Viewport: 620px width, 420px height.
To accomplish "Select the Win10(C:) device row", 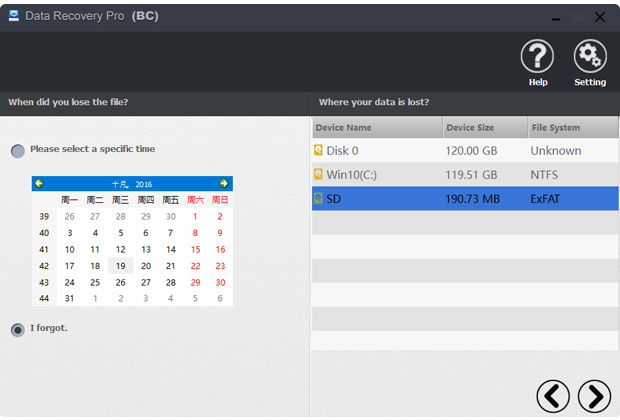I will pos(465,174).
